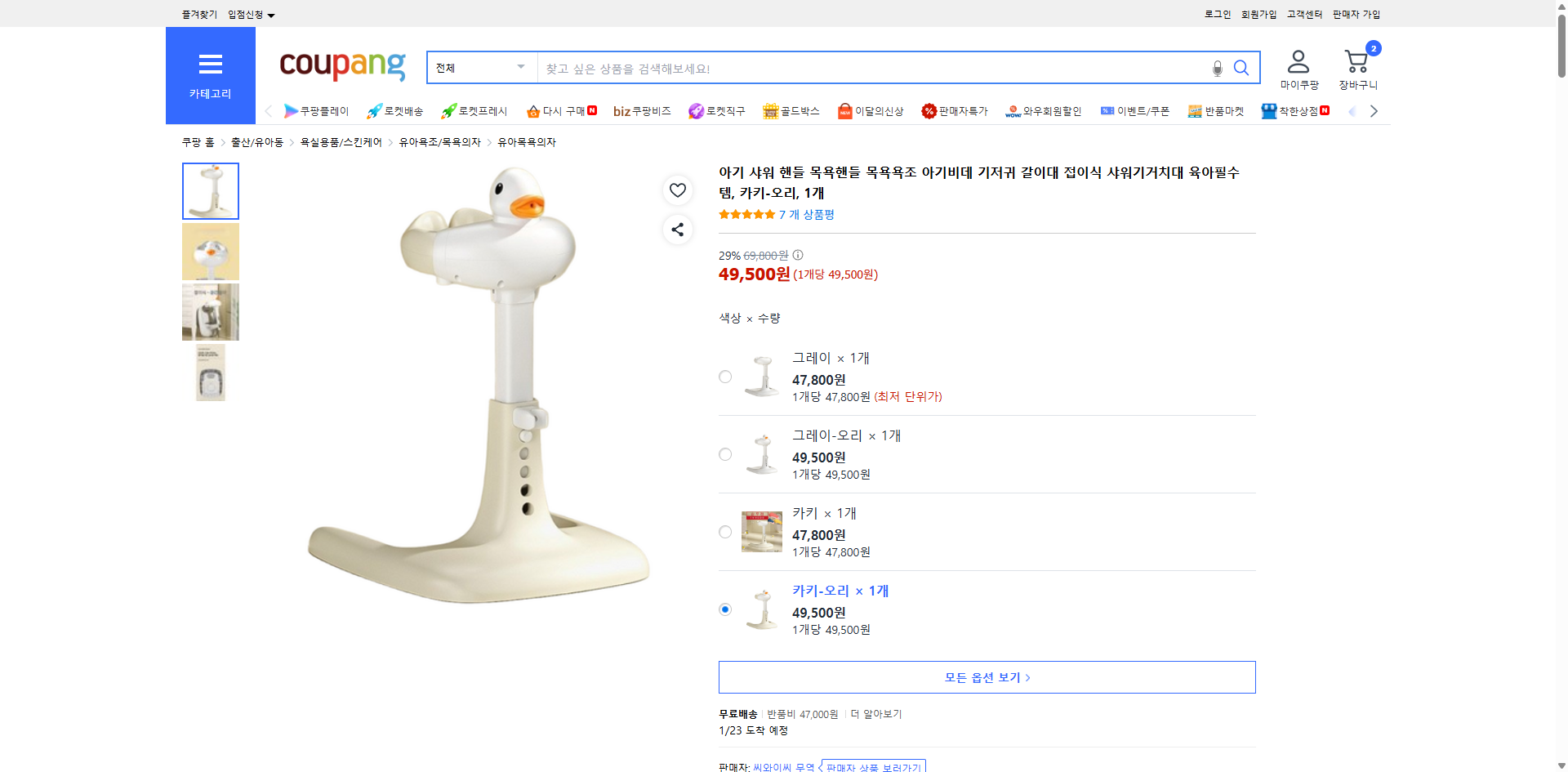Viewport: 1568px width, 772px height.
Task: Click the search magnifier icon
Action: [x=1241, y=68]
